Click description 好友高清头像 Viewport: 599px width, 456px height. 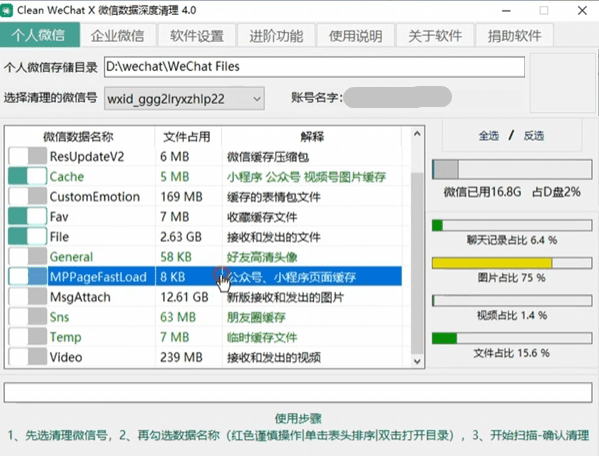(x=262, y=257)
